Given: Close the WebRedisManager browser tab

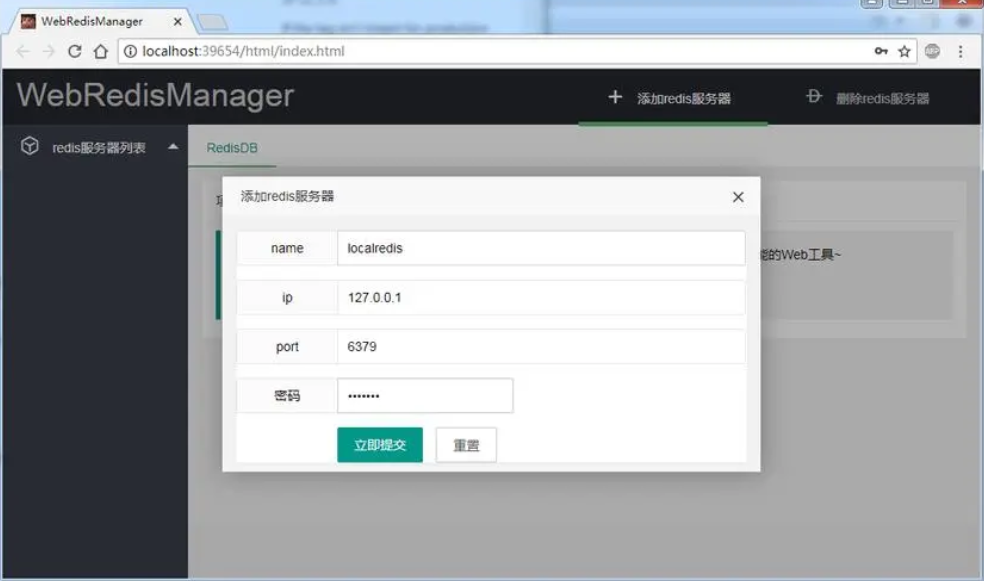Looking at the screenshot, I should [x=178, y=21].
